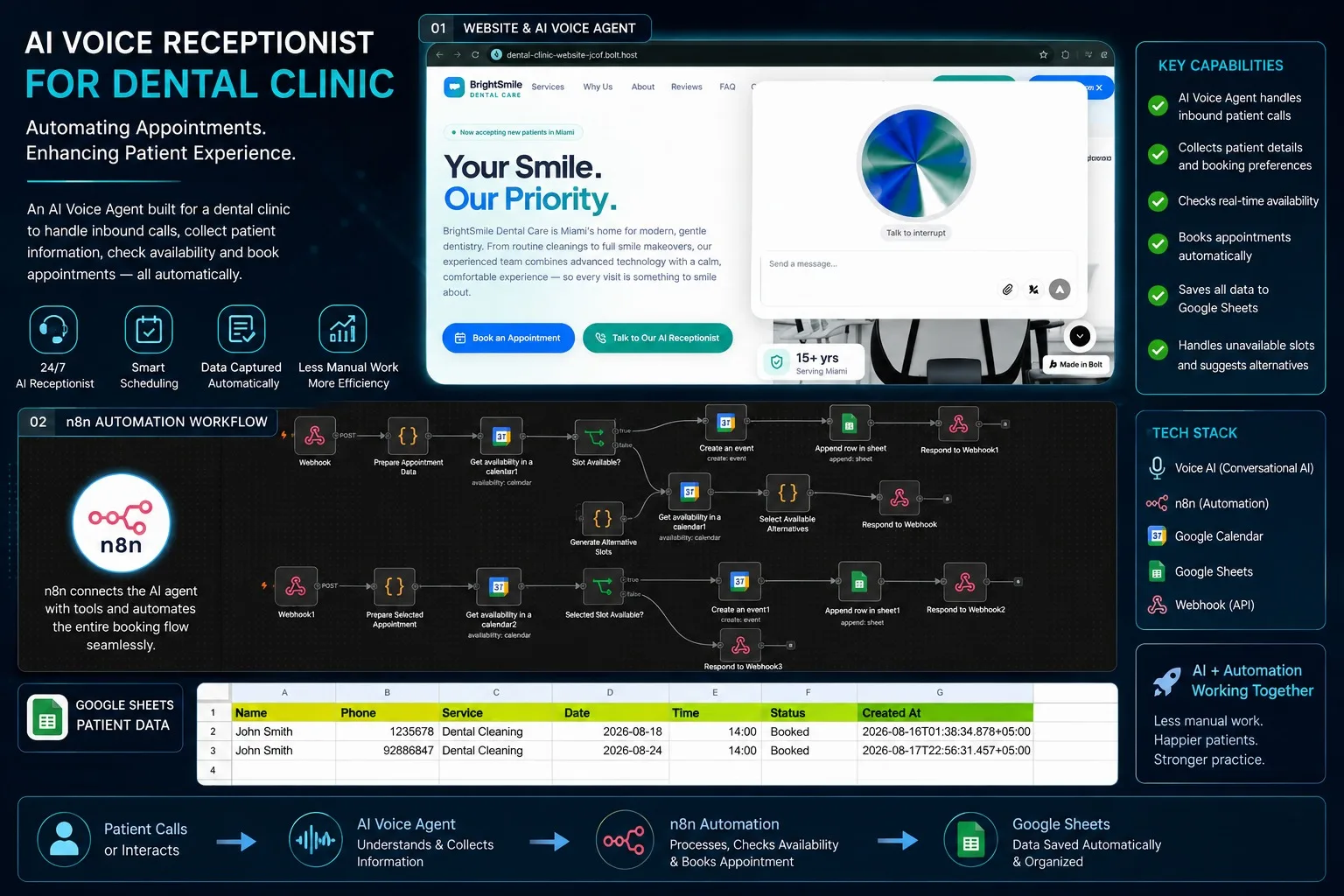Open the Prepare Appointment Data node
Viewport: 1344px width, 896px height.
click(x=408, y=435)
